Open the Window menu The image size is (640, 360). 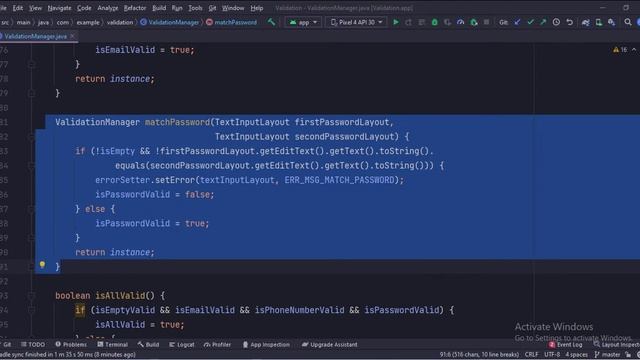click(233, 8)
